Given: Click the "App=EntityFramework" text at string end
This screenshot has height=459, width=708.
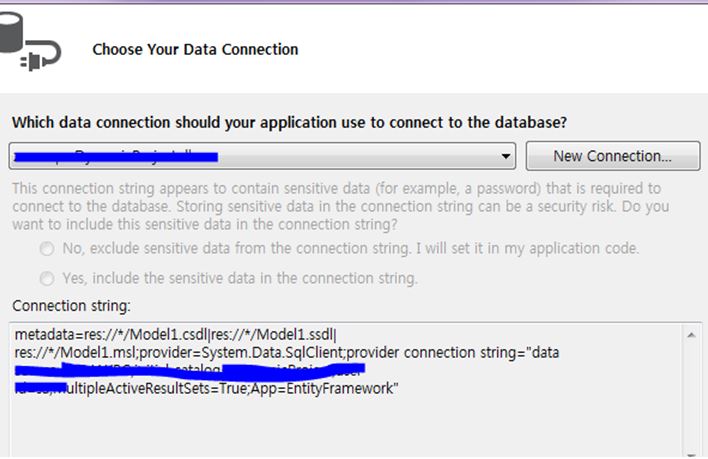Looking at the screenshot, I should [324, 388].
